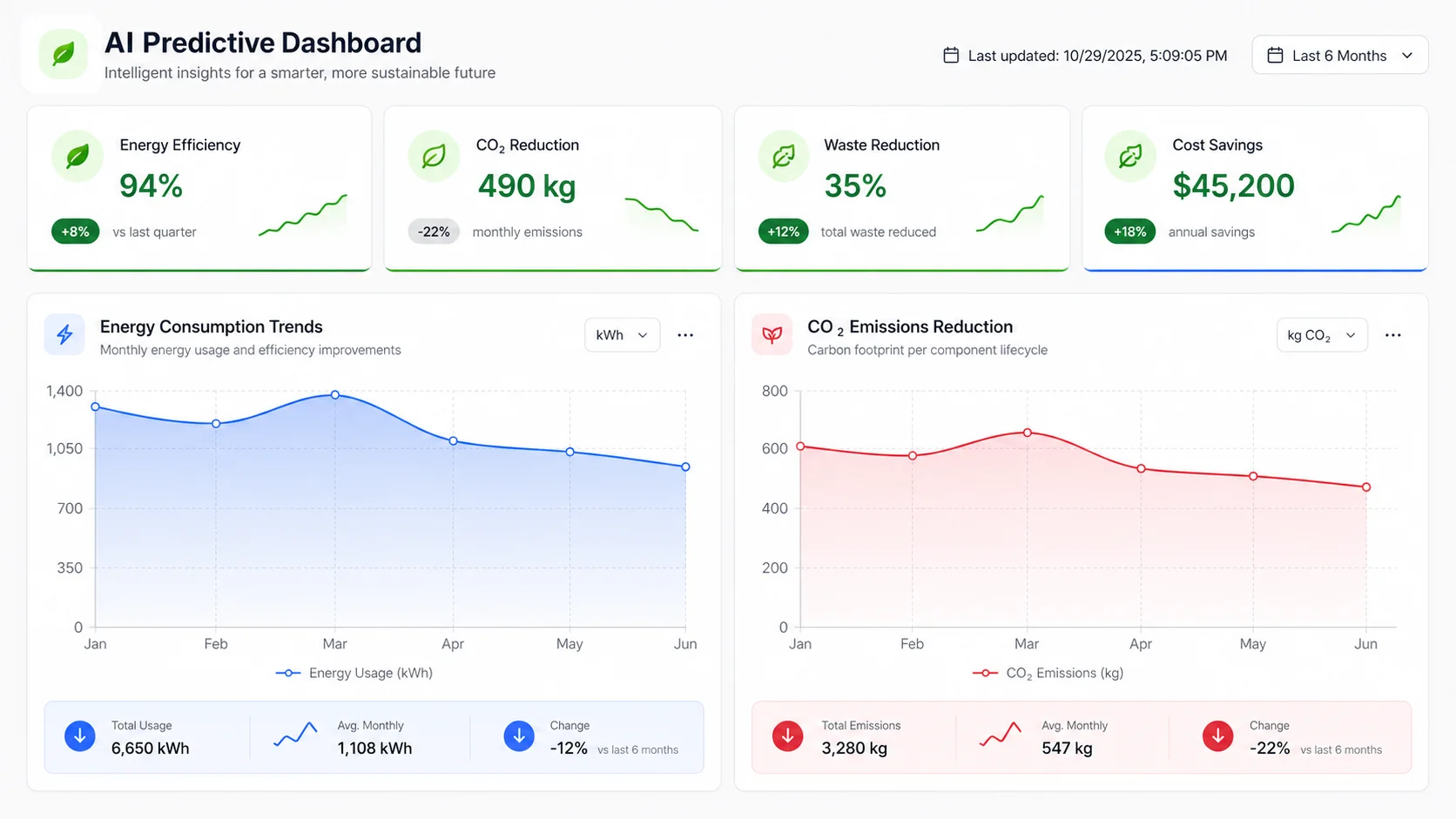Click the blue trend icon next to Avg. Monthly kWh
Screen dimensions: 1456x819
pyautogui.click(x=294, y=735)
